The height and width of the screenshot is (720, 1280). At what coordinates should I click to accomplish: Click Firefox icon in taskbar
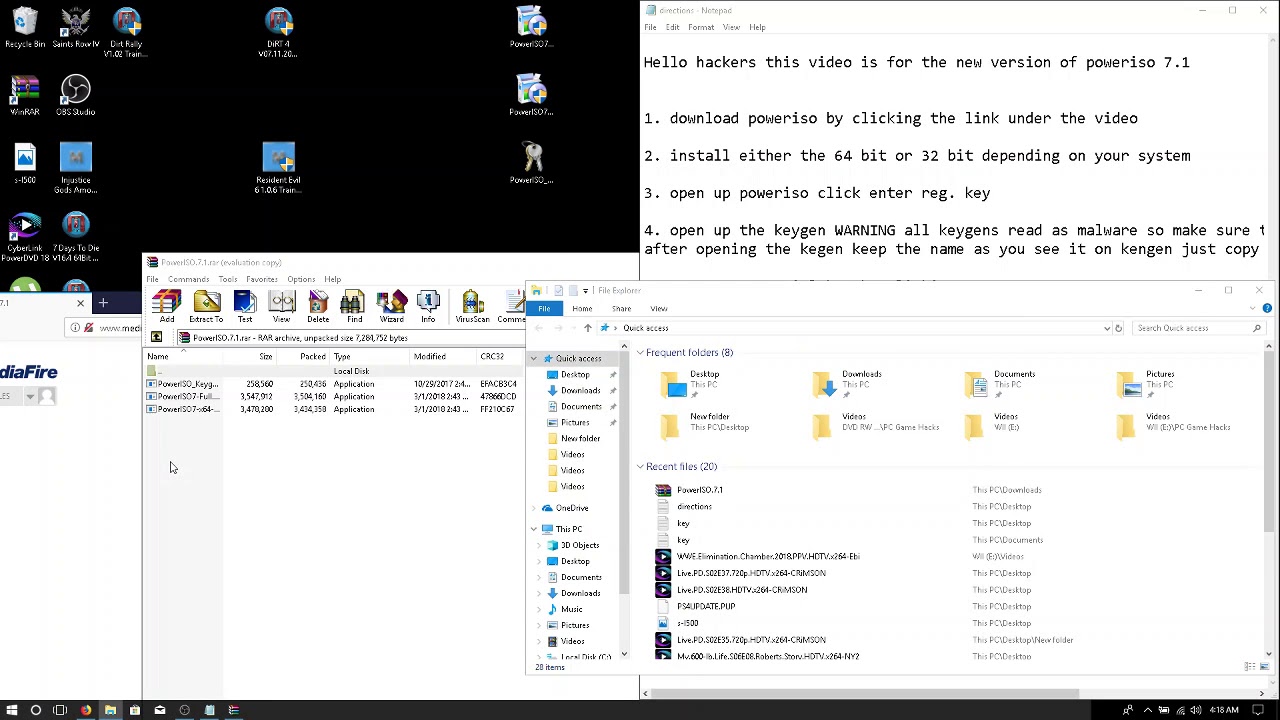tap(86, 710)
